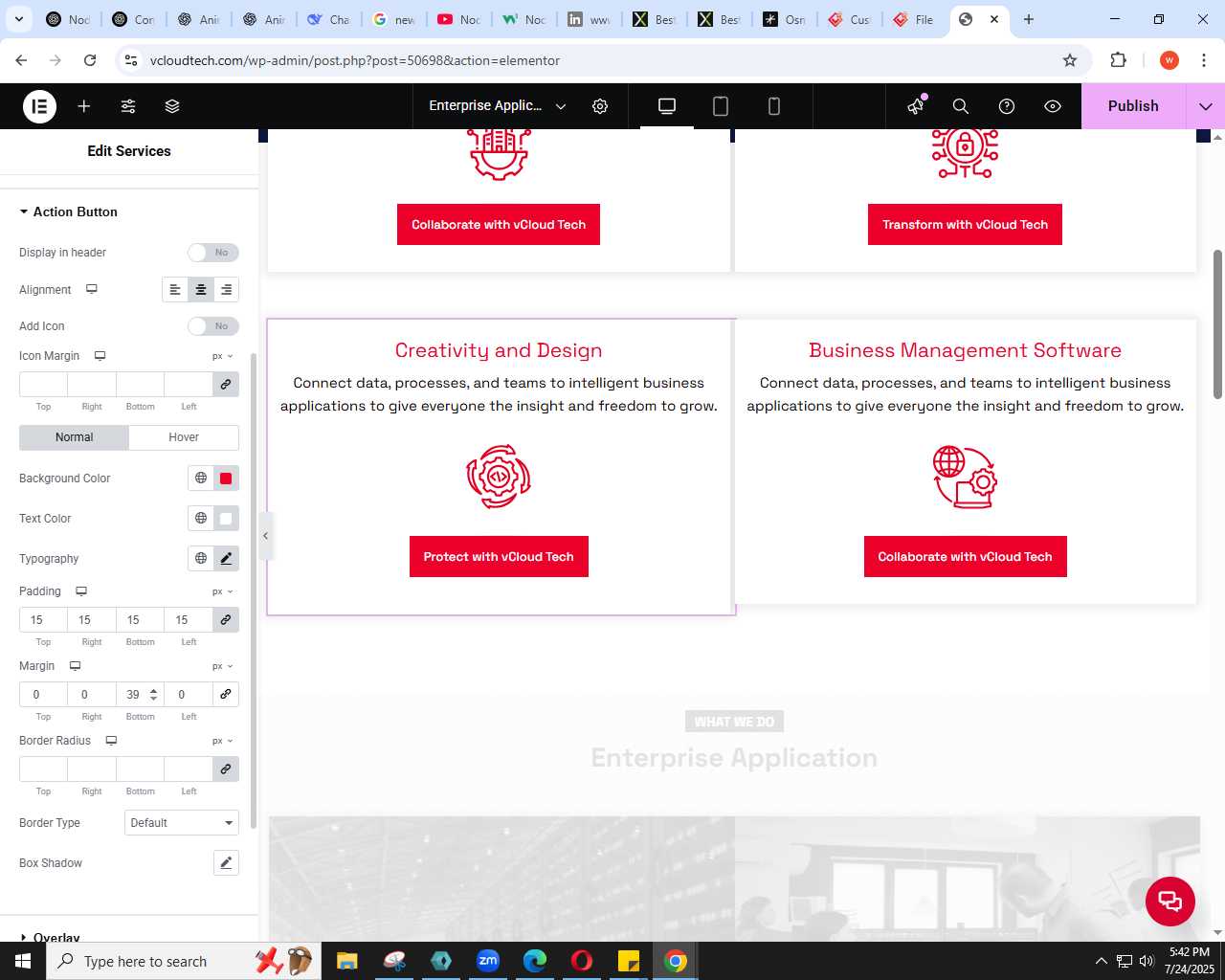The image size is (1225, 980).
Task: Click Business Management Software heading
Action: pos(965,350)
